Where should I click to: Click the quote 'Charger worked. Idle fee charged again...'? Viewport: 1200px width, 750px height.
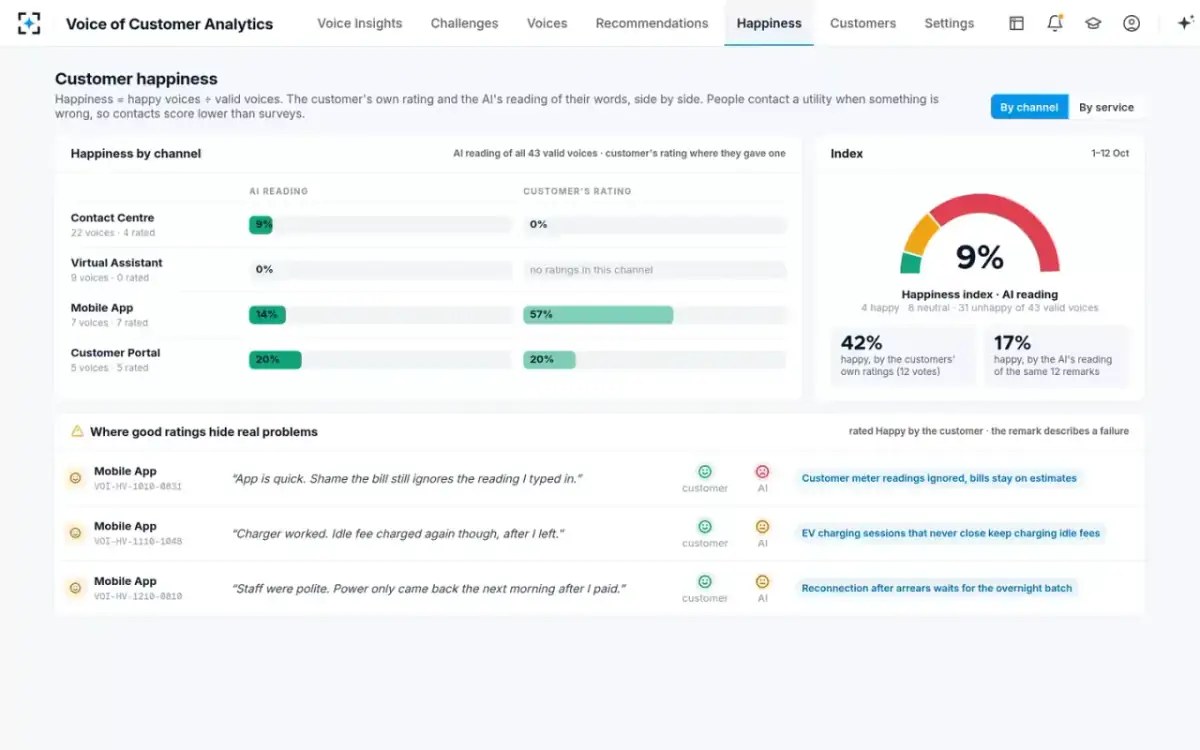pos(398,534)
